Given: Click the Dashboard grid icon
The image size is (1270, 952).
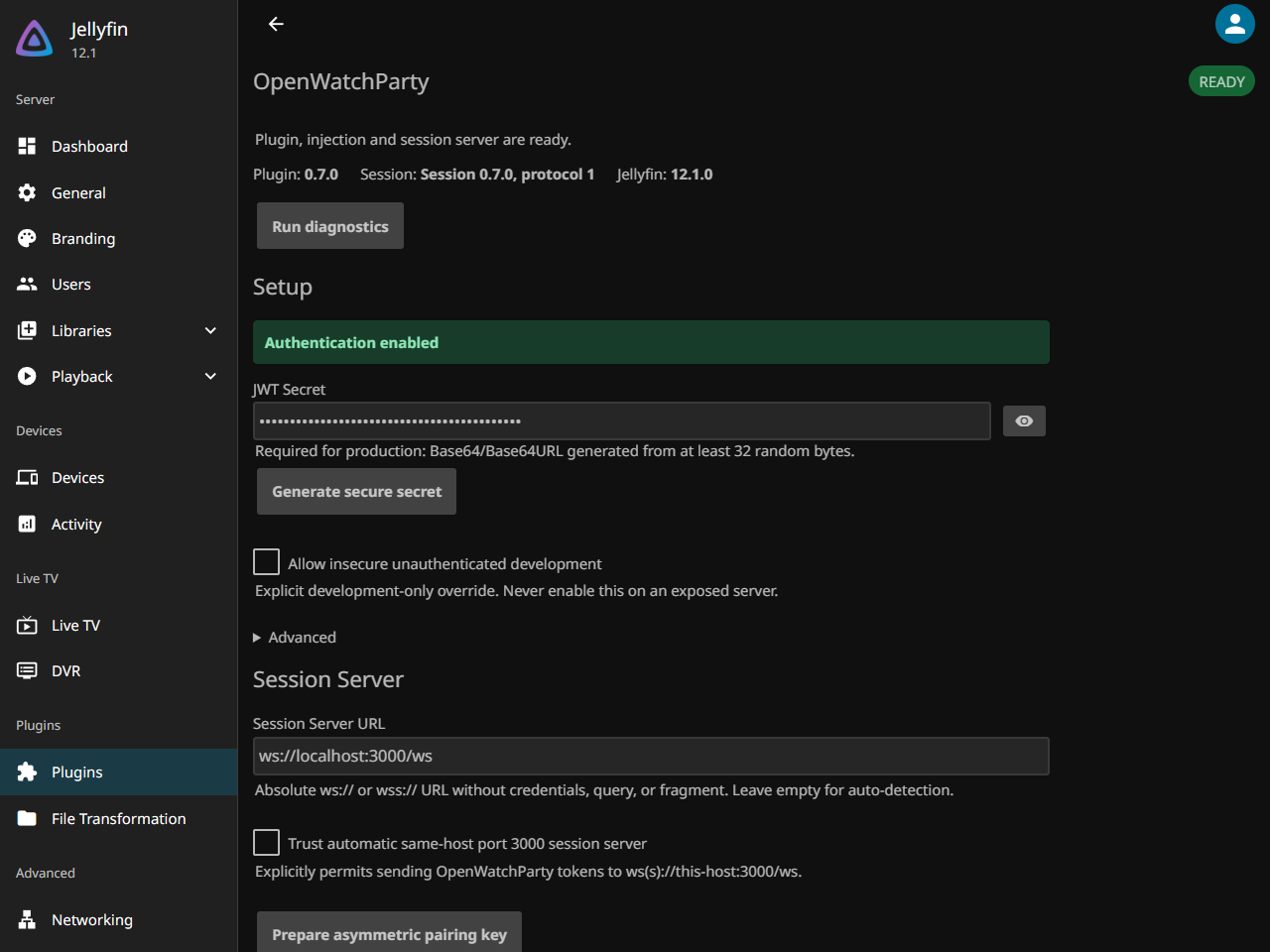Looking at the screenshot, I should coord(27,146).
